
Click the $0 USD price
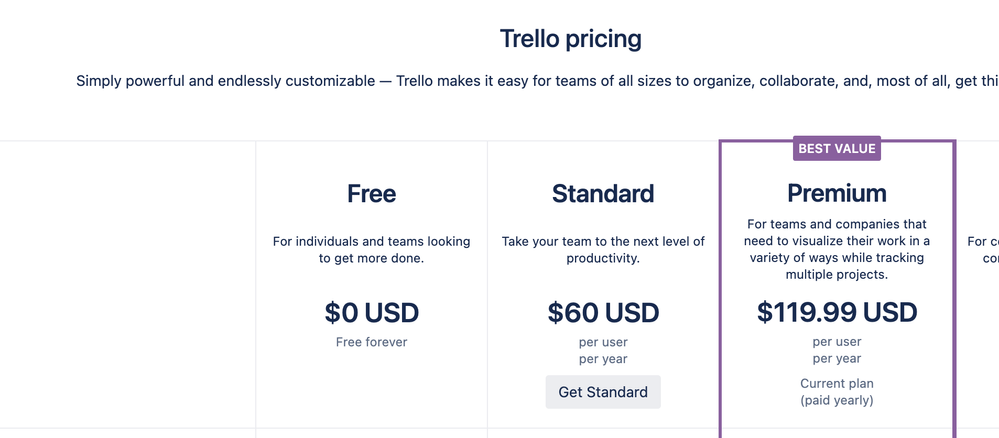371,312
